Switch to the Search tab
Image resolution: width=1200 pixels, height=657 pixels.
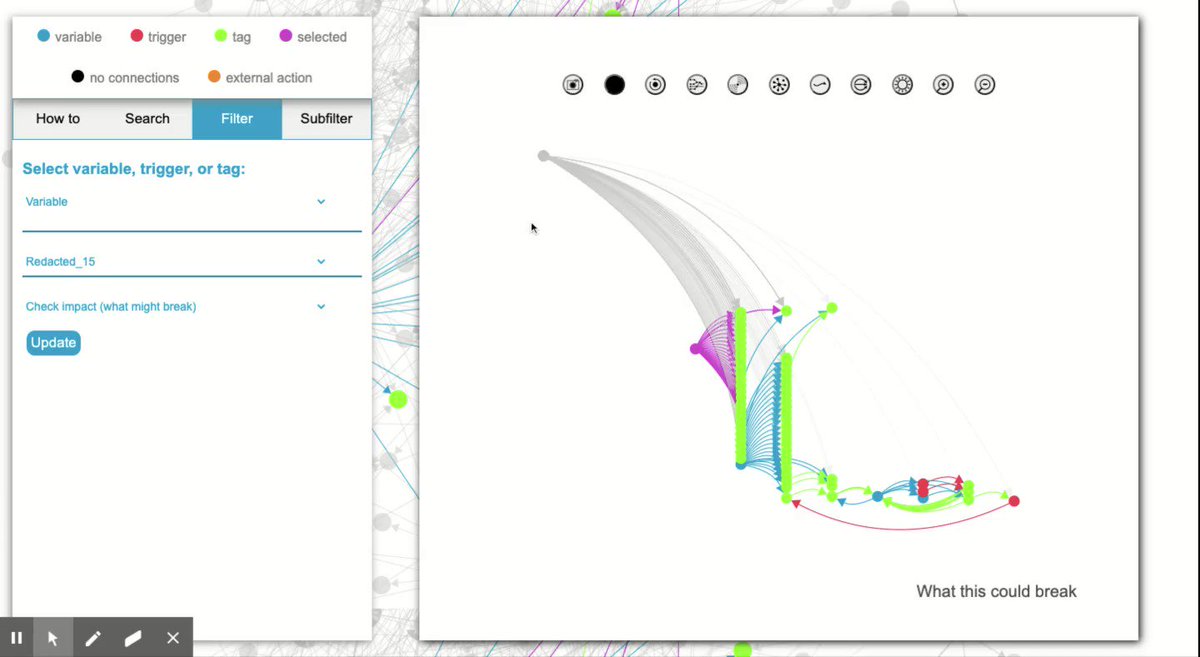147,118
